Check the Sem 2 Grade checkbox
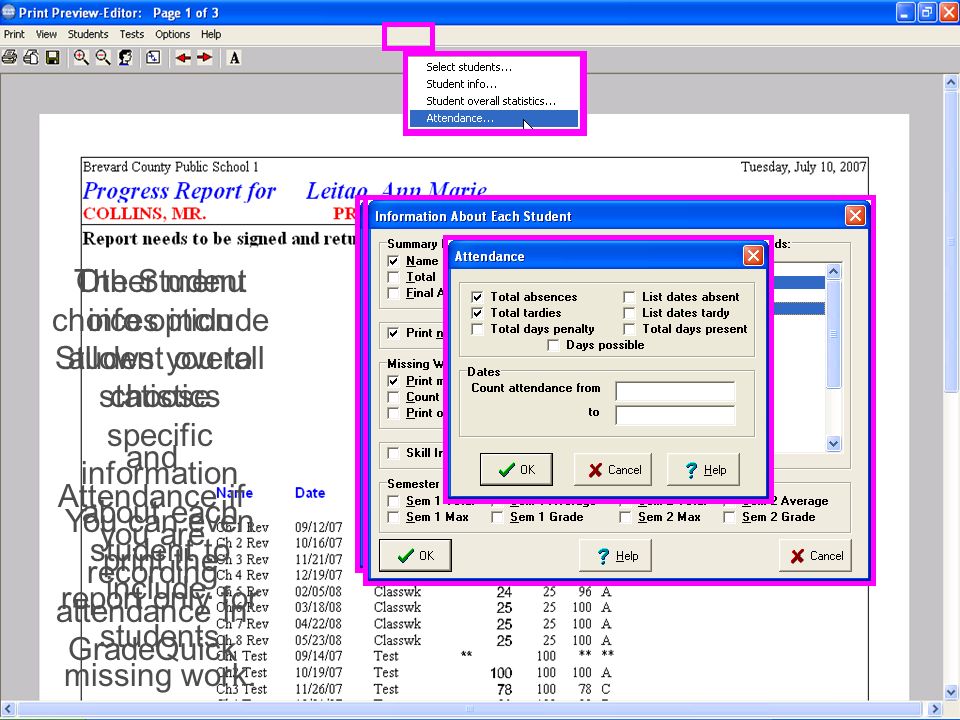The image size is (960, 720). [x=729, y=517]
